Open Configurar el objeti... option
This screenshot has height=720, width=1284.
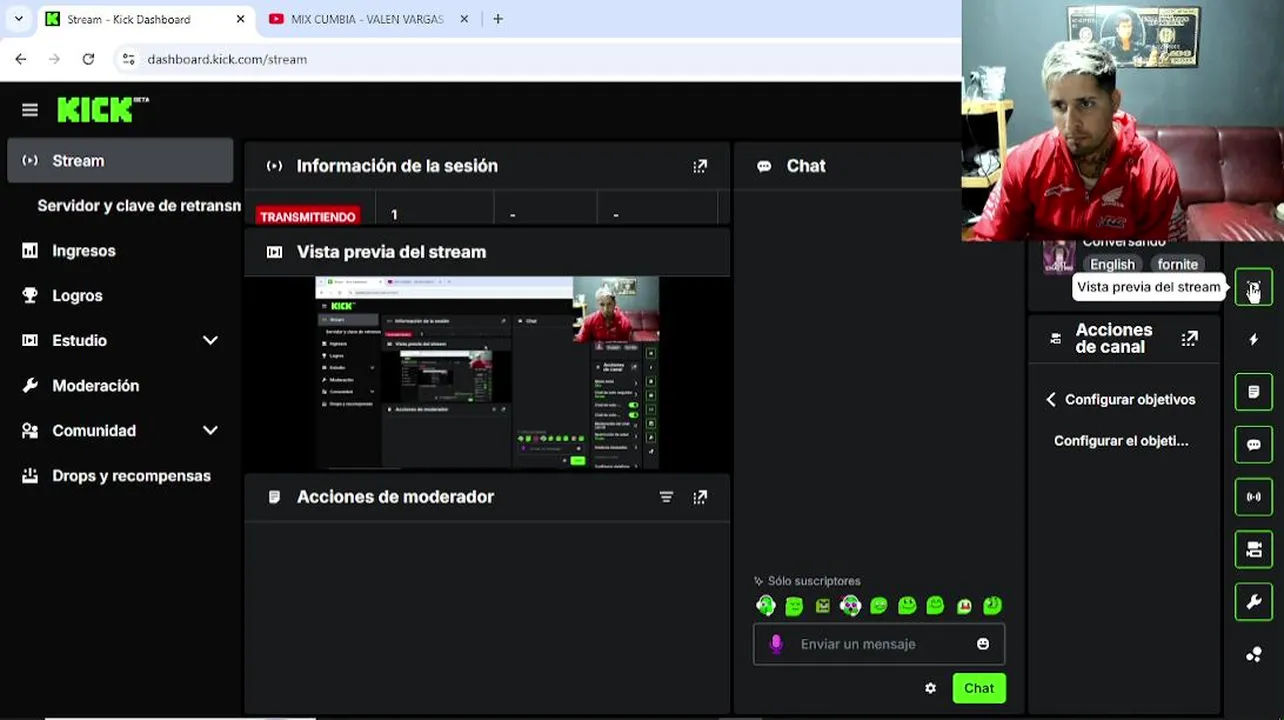(x=1121, y=441)
